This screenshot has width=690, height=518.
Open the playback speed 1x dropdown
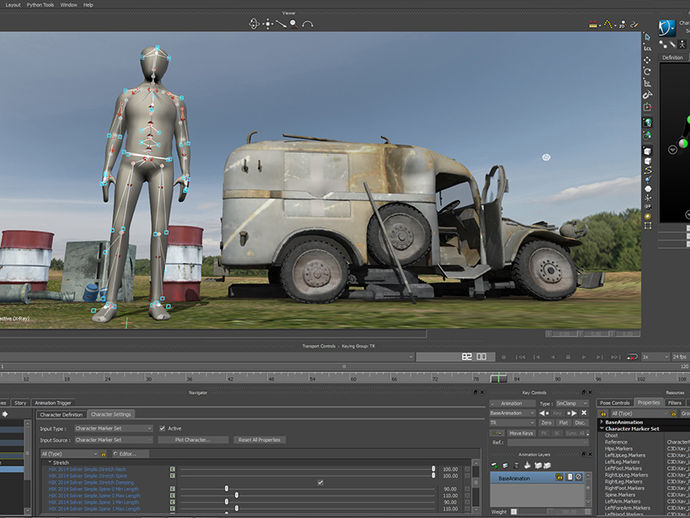coord(655,357)
